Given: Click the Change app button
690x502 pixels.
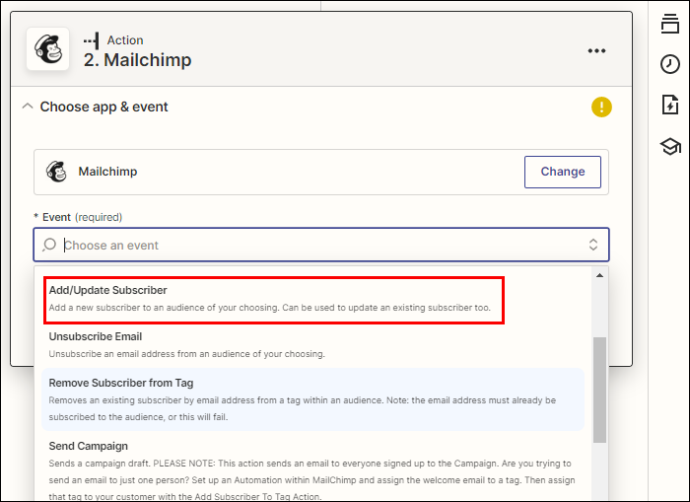Looking at the screenshot, I should tap(562, 172).
